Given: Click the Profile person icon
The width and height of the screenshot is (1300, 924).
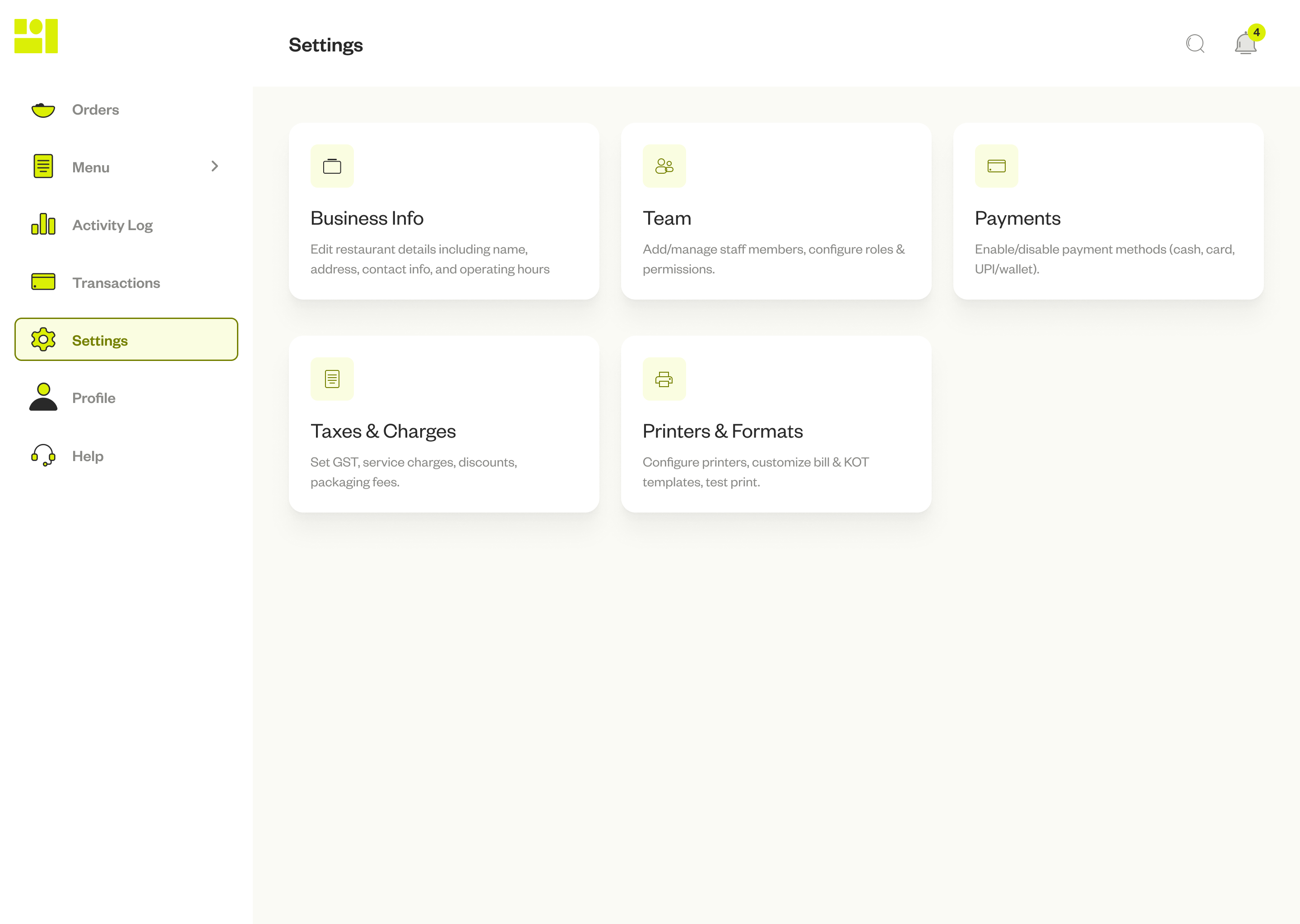Looking at the screenshot, I should coord(43,397).
